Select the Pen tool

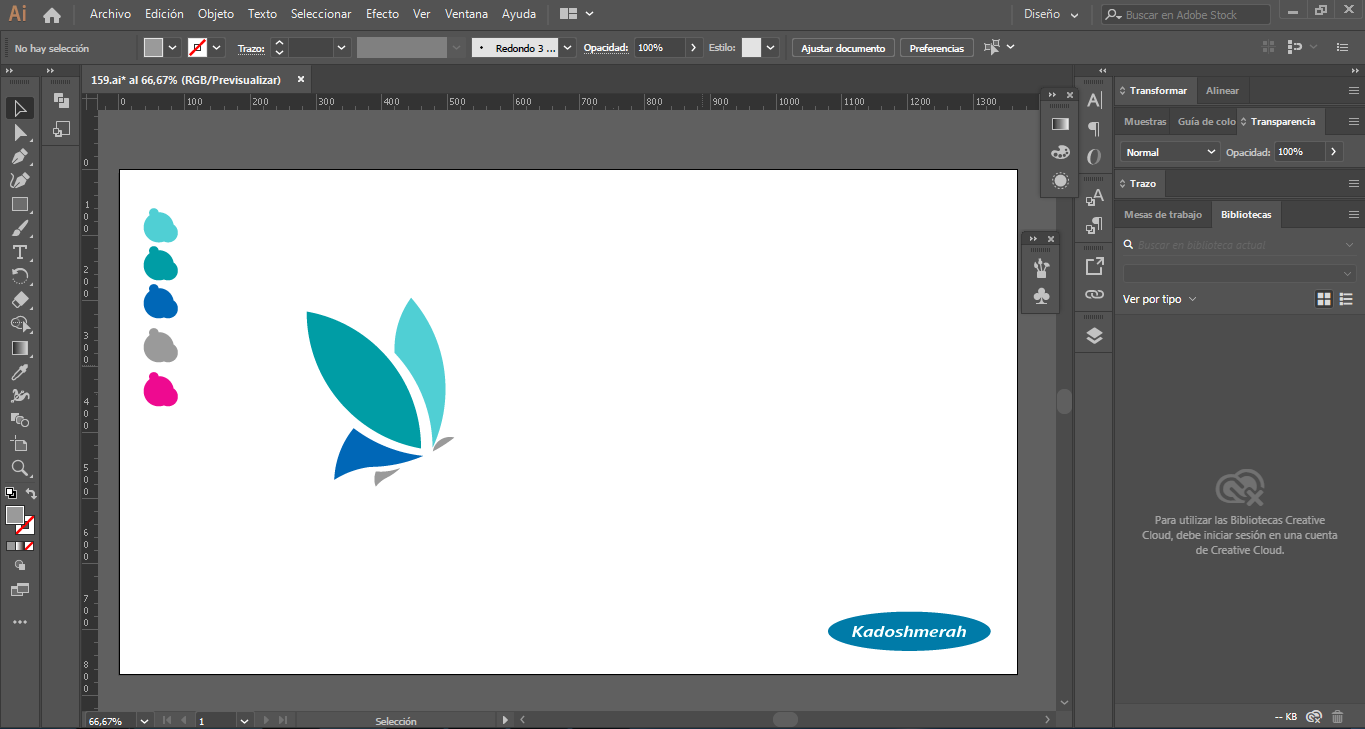click(x=20, y=156)
